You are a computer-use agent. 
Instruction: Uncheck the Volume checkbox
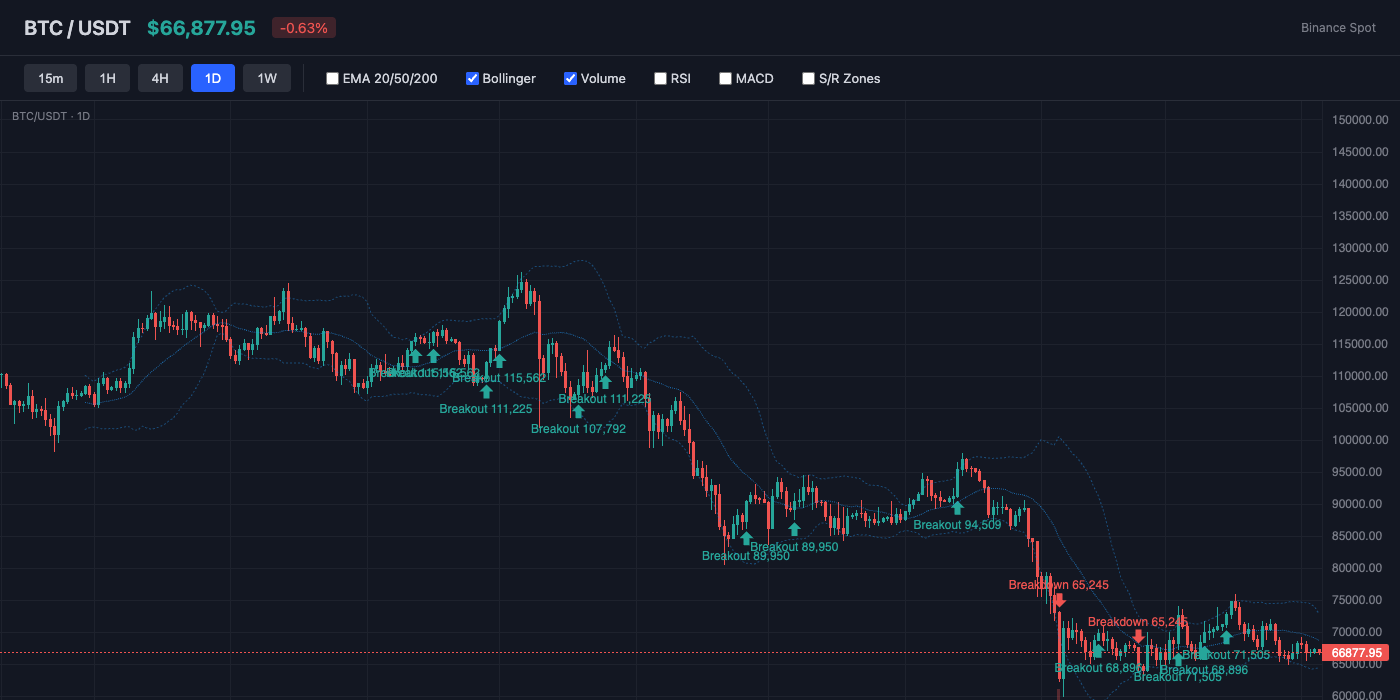coord(570,78)
